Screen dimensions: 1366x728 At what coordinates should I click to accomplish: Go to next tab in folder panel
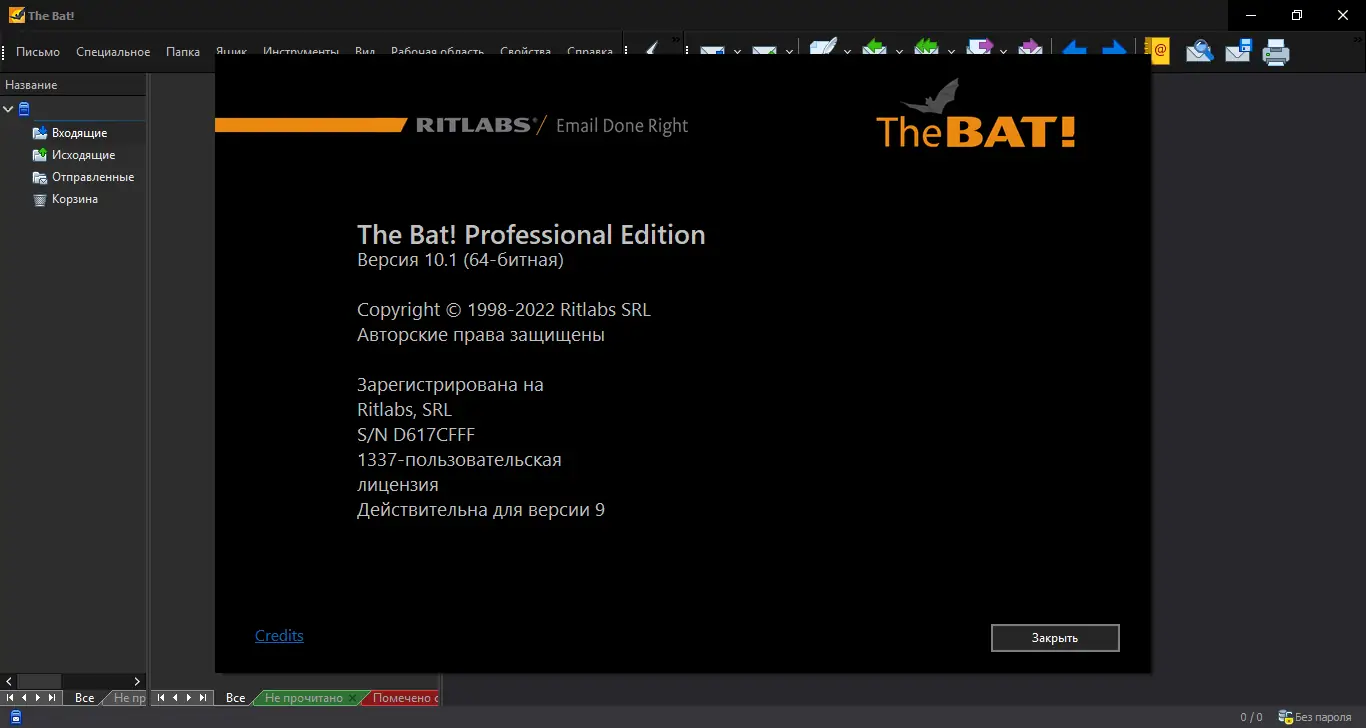(x=38, y=697)
